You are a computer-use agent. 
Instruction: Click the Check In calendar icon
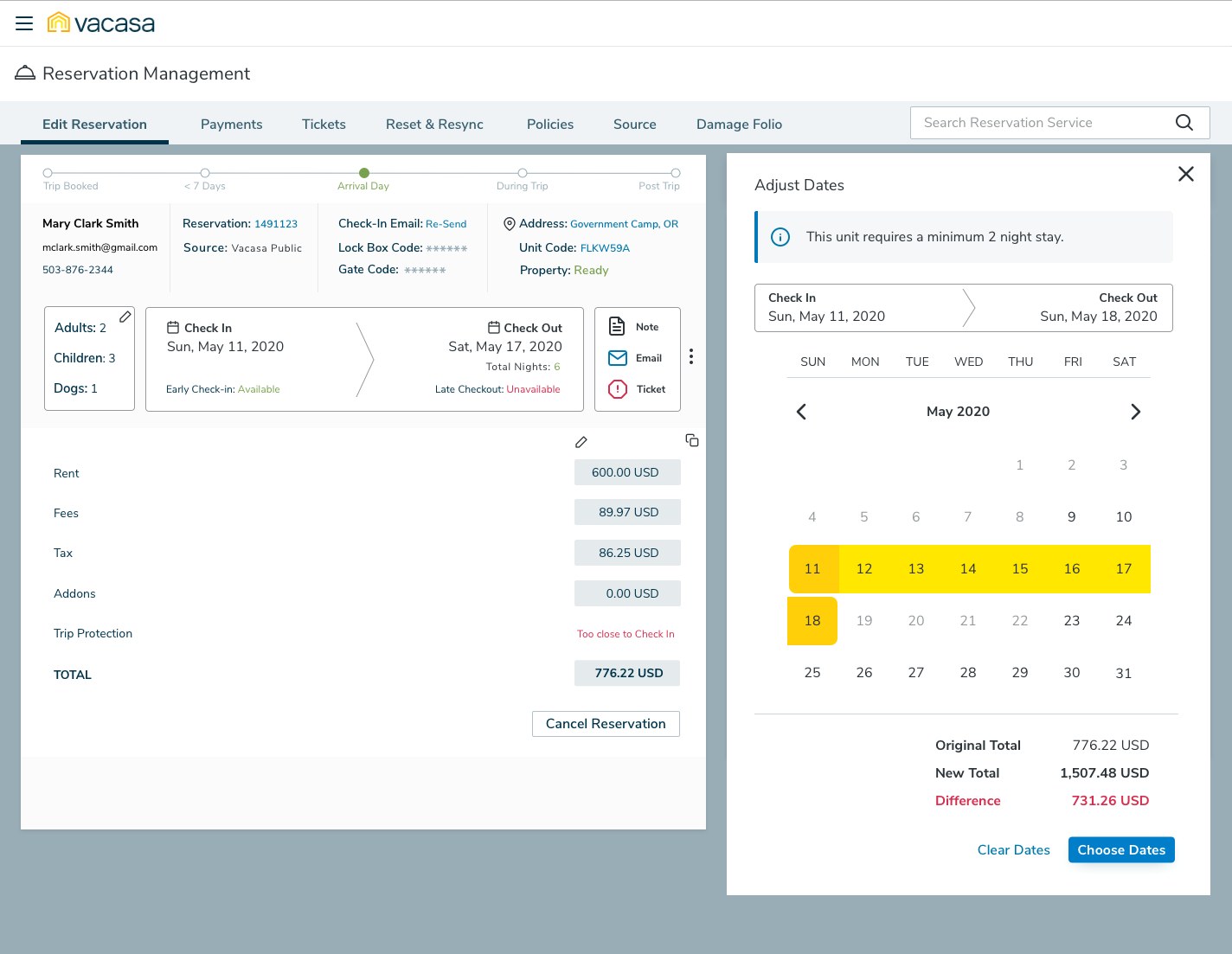point(173,328)
